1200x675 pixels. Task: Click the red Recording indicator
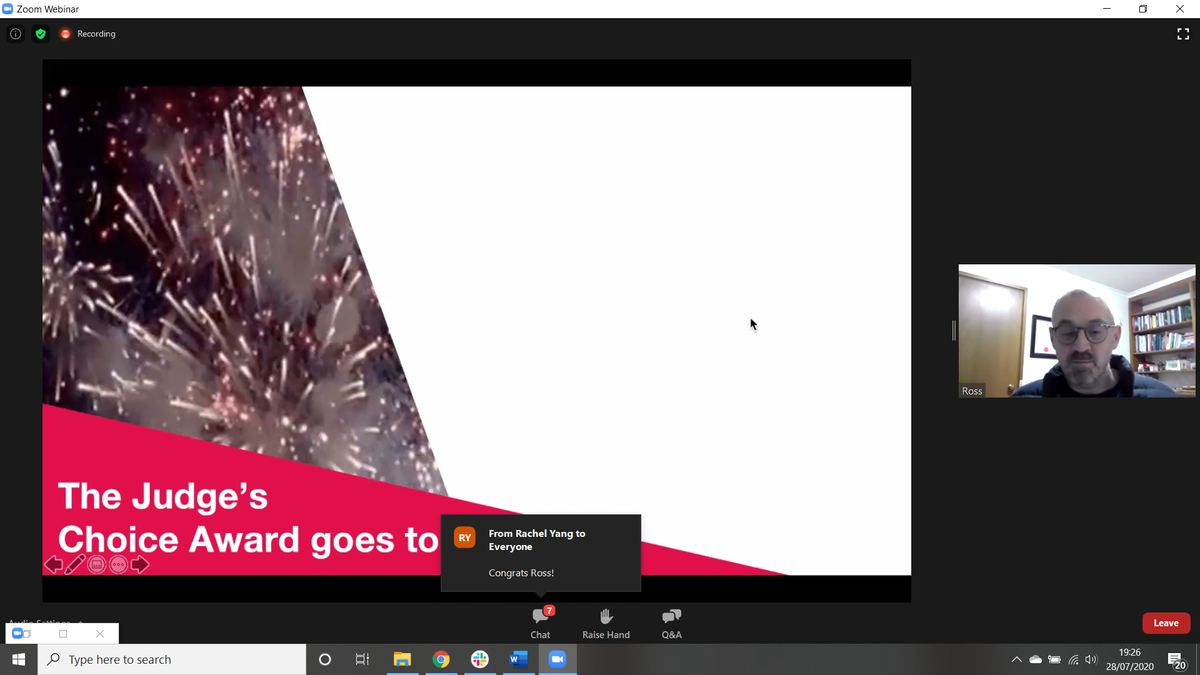pyautogui.click(x=88, y=34)
